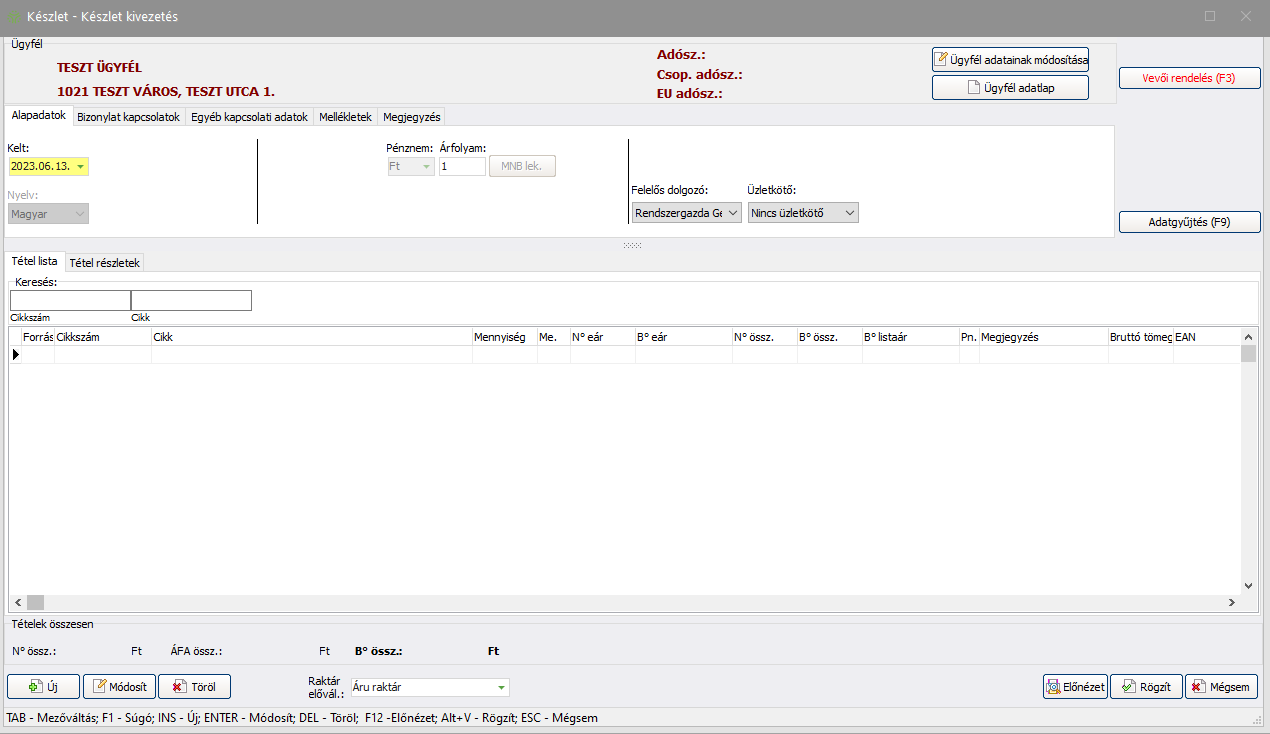Image resolution: width=1270 pixels, height=734 pixels.
Task: Click the horizontal scrollbar right arrow
Action: (1232, 603)
